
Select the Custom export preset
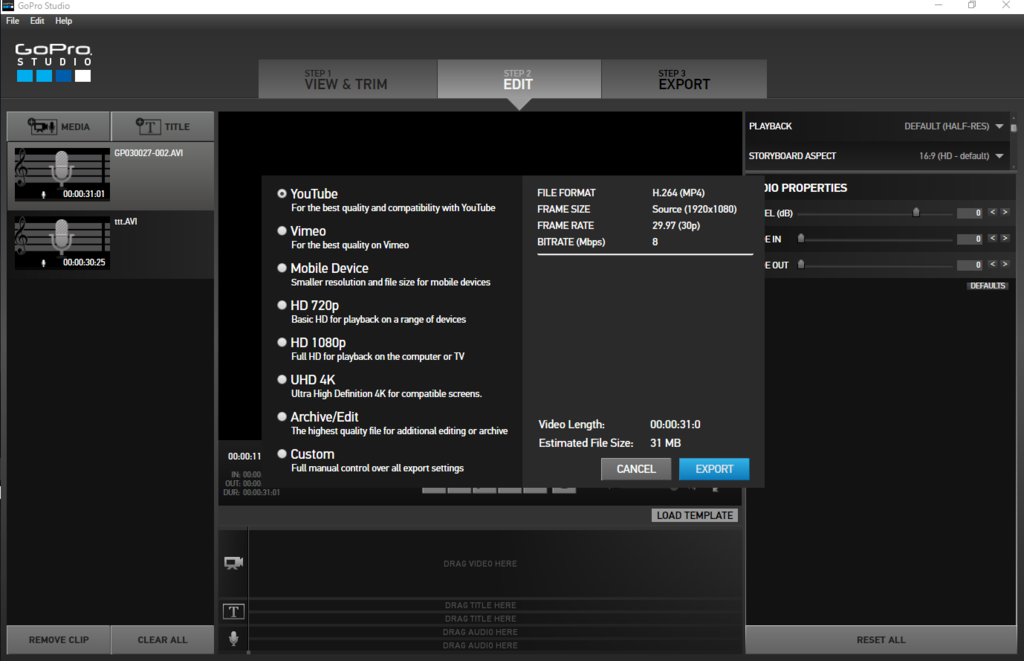tap(282, 455)
